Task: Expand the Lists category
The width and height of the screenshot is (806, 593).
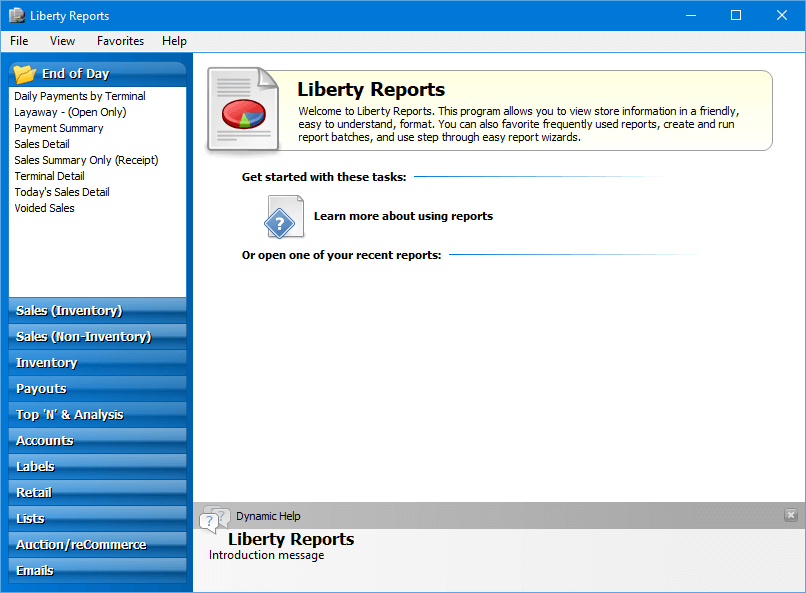Action: 97,518
